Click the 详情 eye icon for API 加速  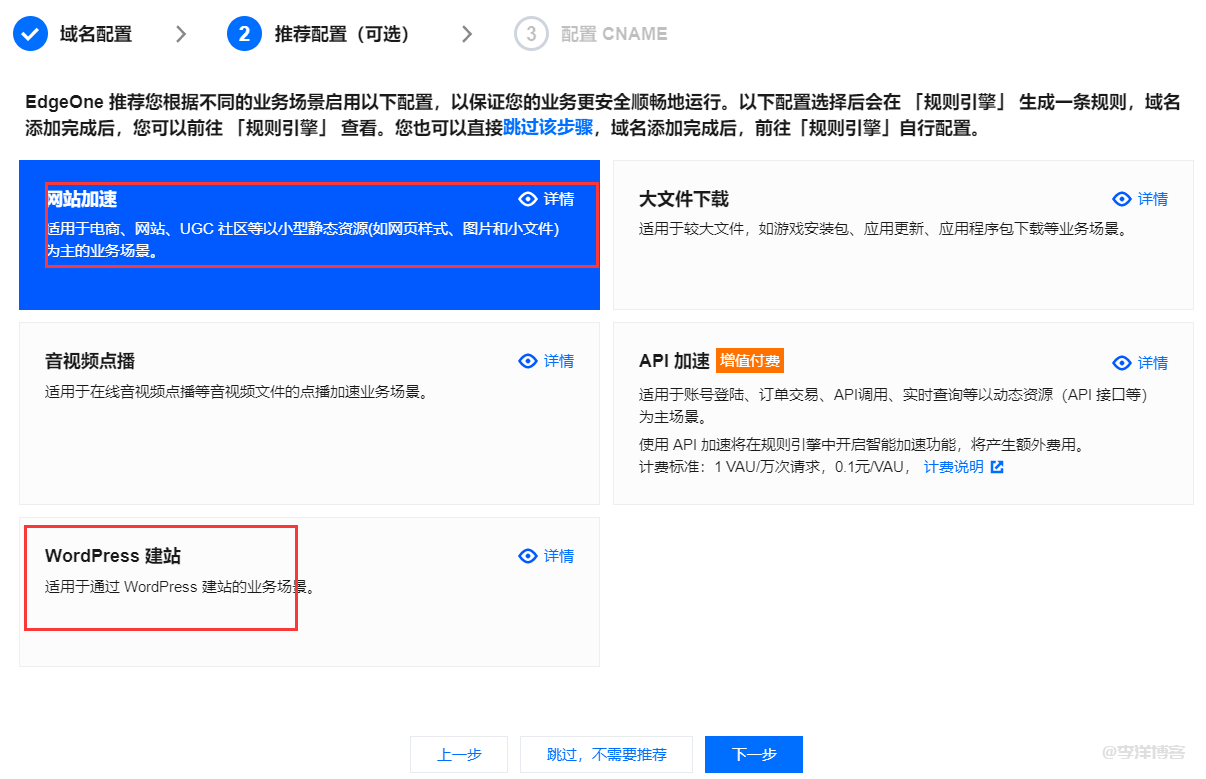[x=1122, y=362]
